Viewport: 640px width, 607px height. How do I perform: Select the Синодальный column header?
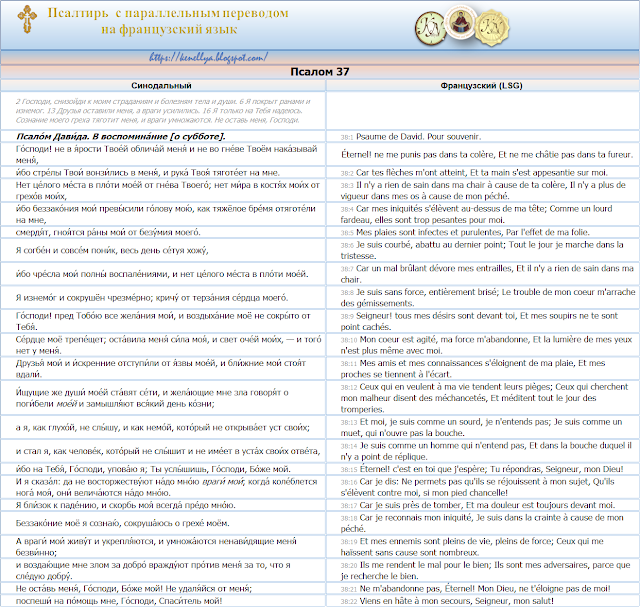point(161,85)
